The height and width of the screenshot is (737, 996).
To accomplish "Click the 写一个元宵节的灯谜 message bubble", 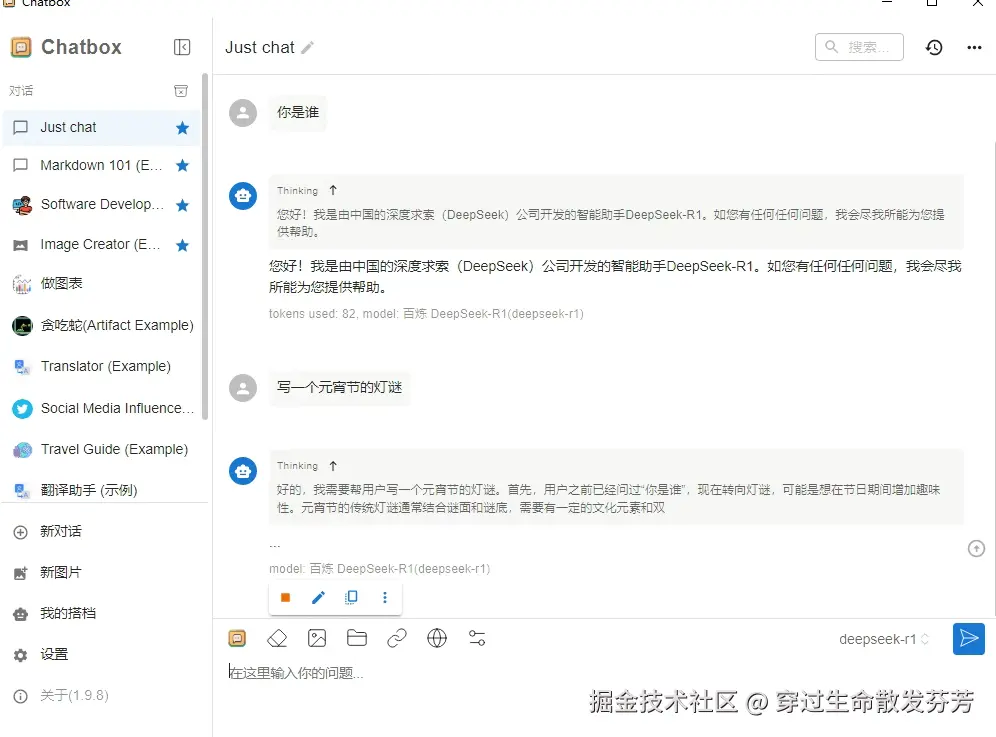I will [x=339, y=388].
